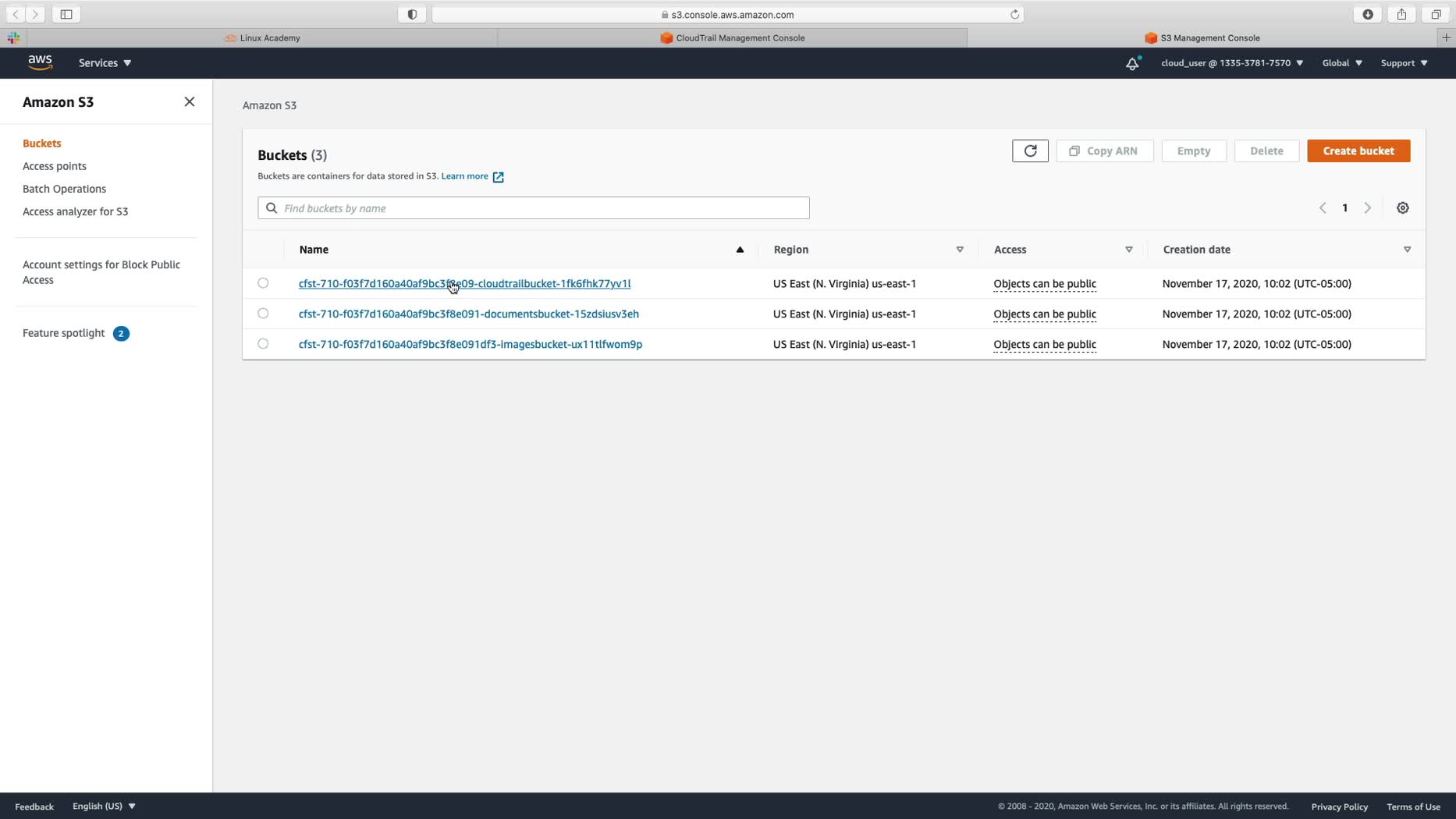The width and height of the screenshot is (1456, 819).
Task: Click the Empty button
Action: pos(1194,151)
